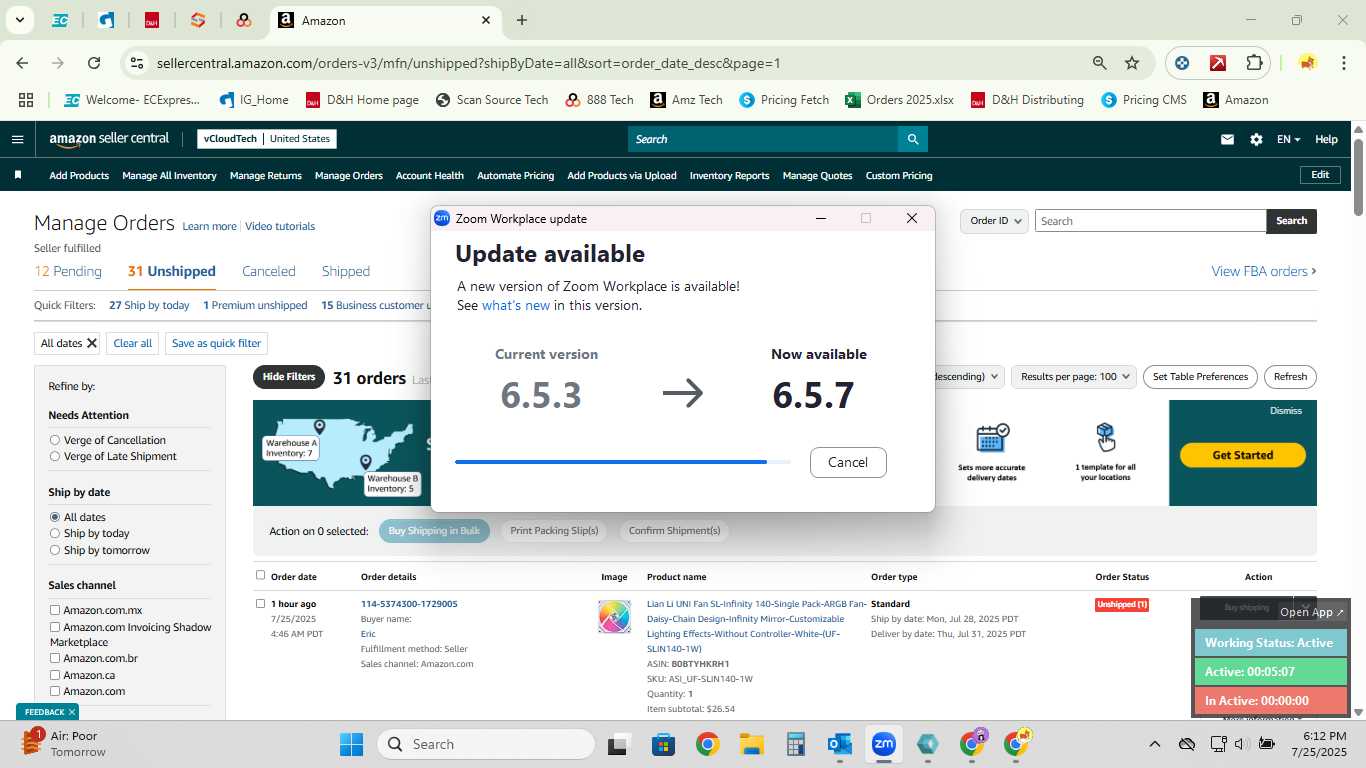Open the what's new link in Zoom dialog

tap(516, 305)
